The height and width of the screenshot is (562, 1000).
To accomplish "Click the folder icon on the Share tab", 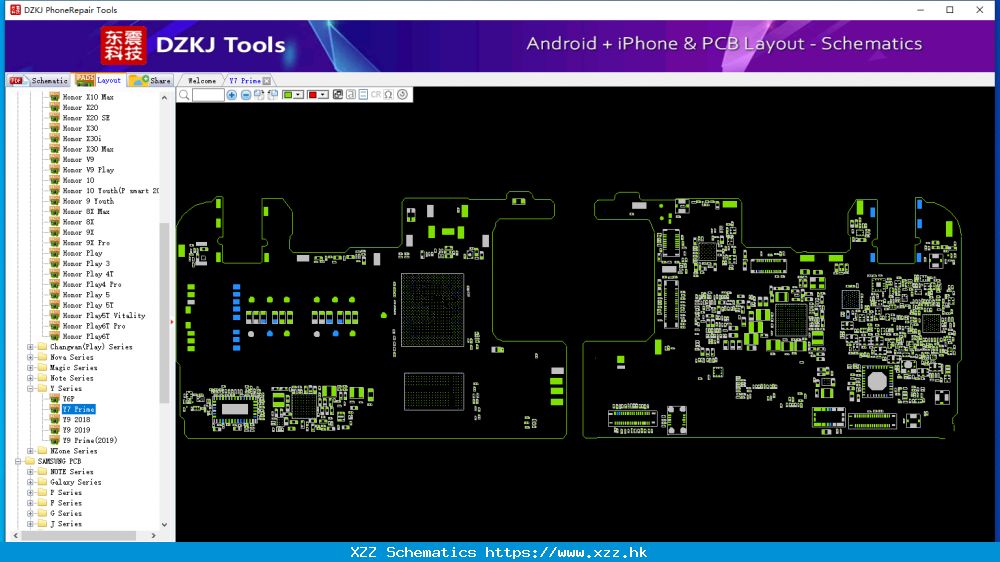I will point(139,80).
